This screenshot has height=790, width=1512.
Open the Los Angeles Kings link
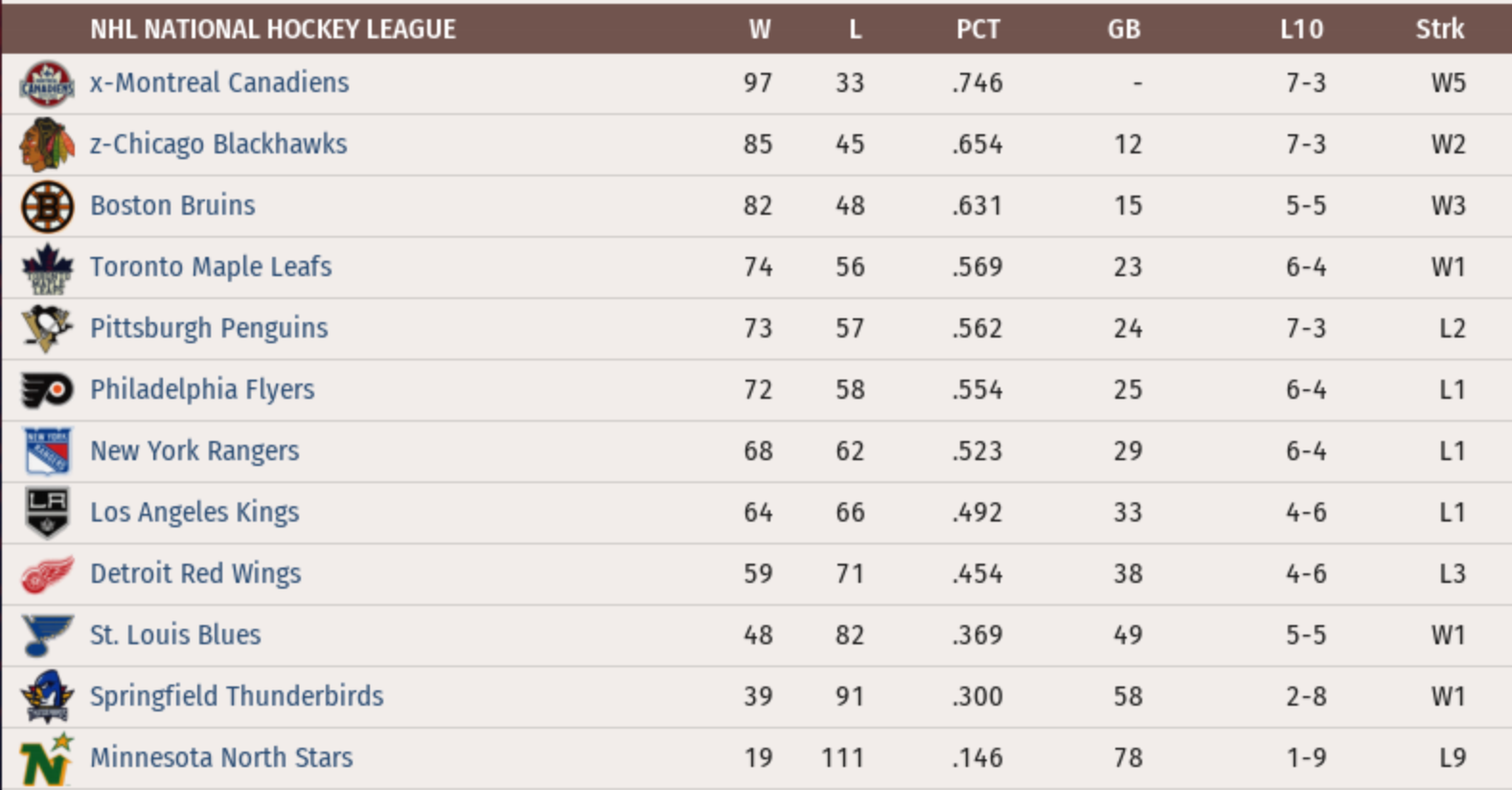click(195, 513)
